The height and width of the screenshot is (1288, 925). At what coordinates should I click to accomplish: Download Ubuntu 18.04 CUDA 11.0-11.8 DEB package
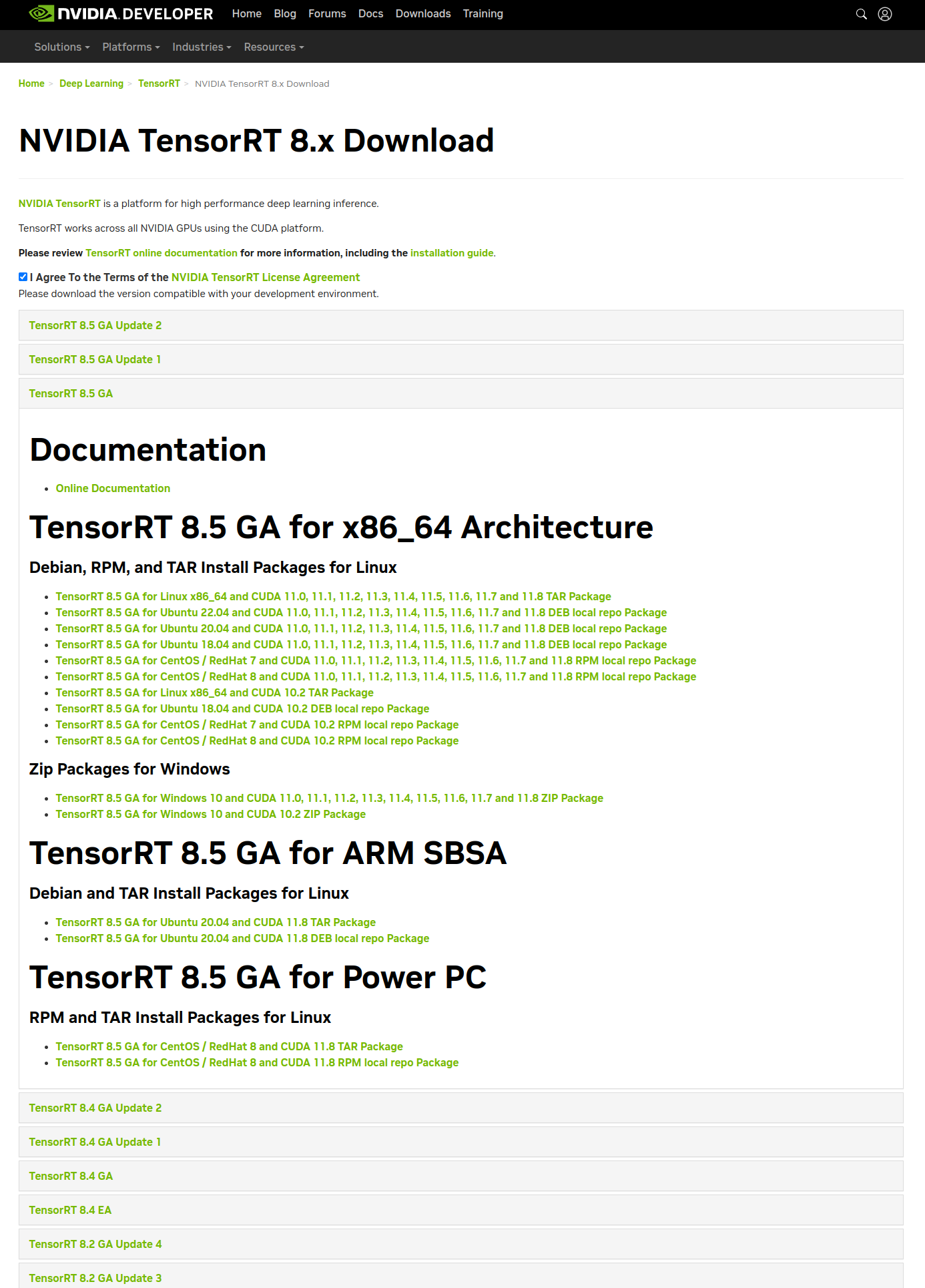click(x=361, y=644)
